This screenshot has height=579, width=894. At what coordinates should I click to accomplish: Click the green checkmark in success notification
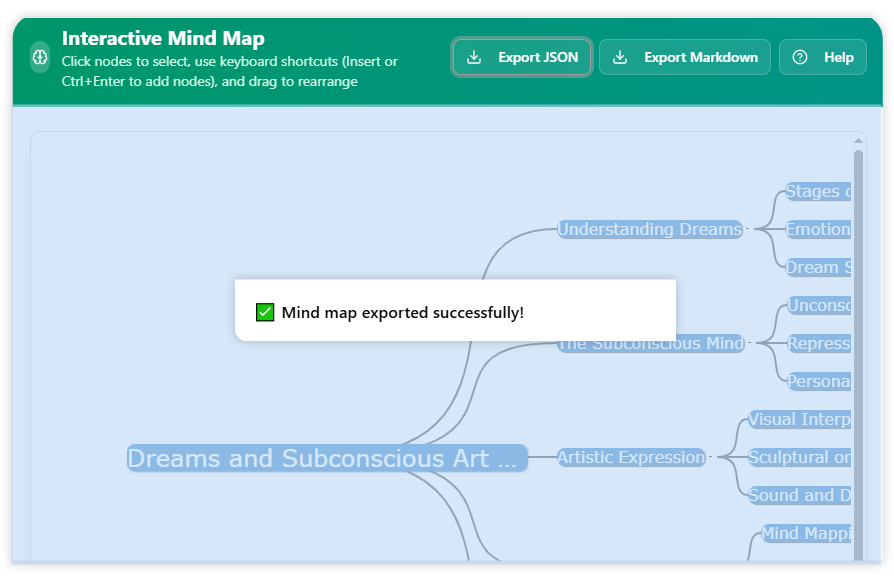point(265,312)
